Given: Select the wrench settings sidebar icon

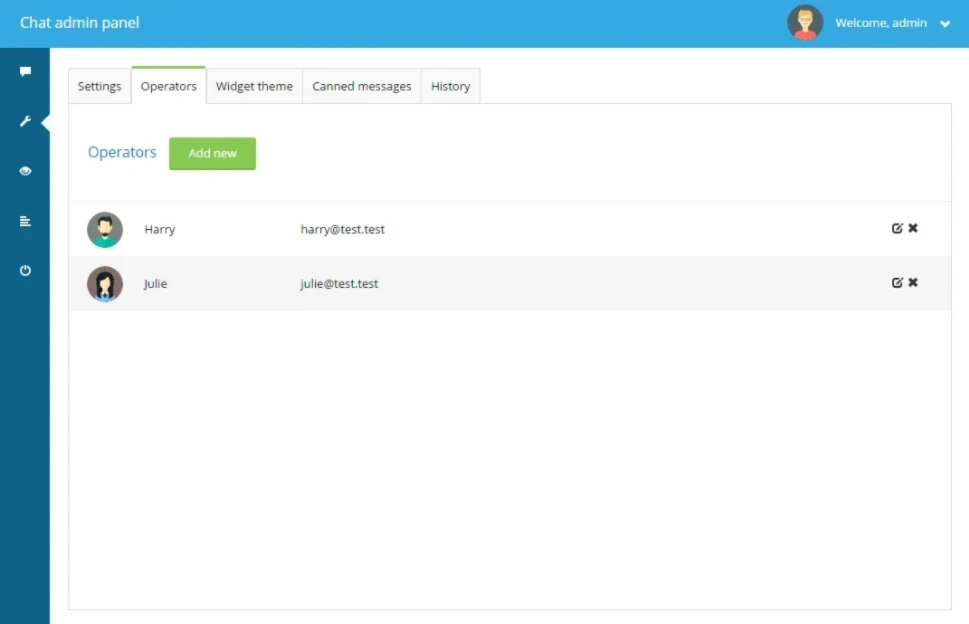Looking at the screenshot, I should click(25, 121).
